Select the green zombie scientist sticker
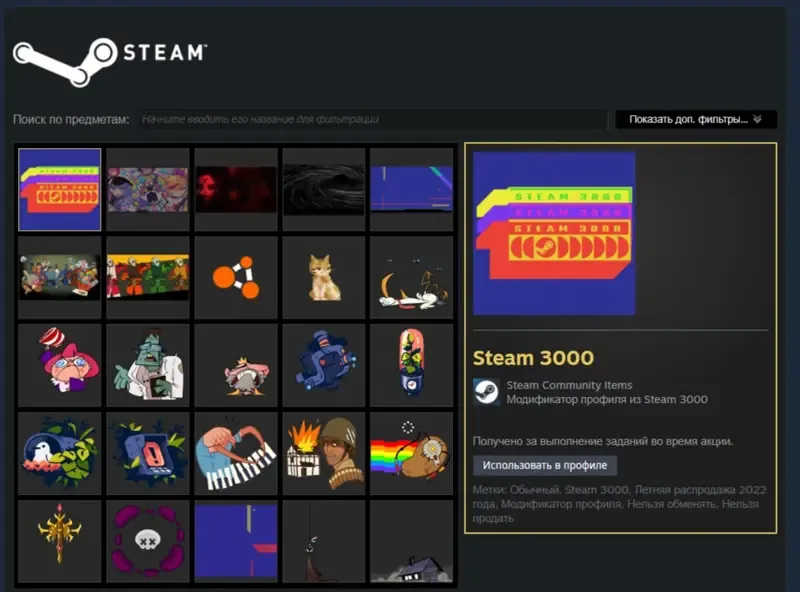This screenshot has width=800, height=592. coord(147,365)
